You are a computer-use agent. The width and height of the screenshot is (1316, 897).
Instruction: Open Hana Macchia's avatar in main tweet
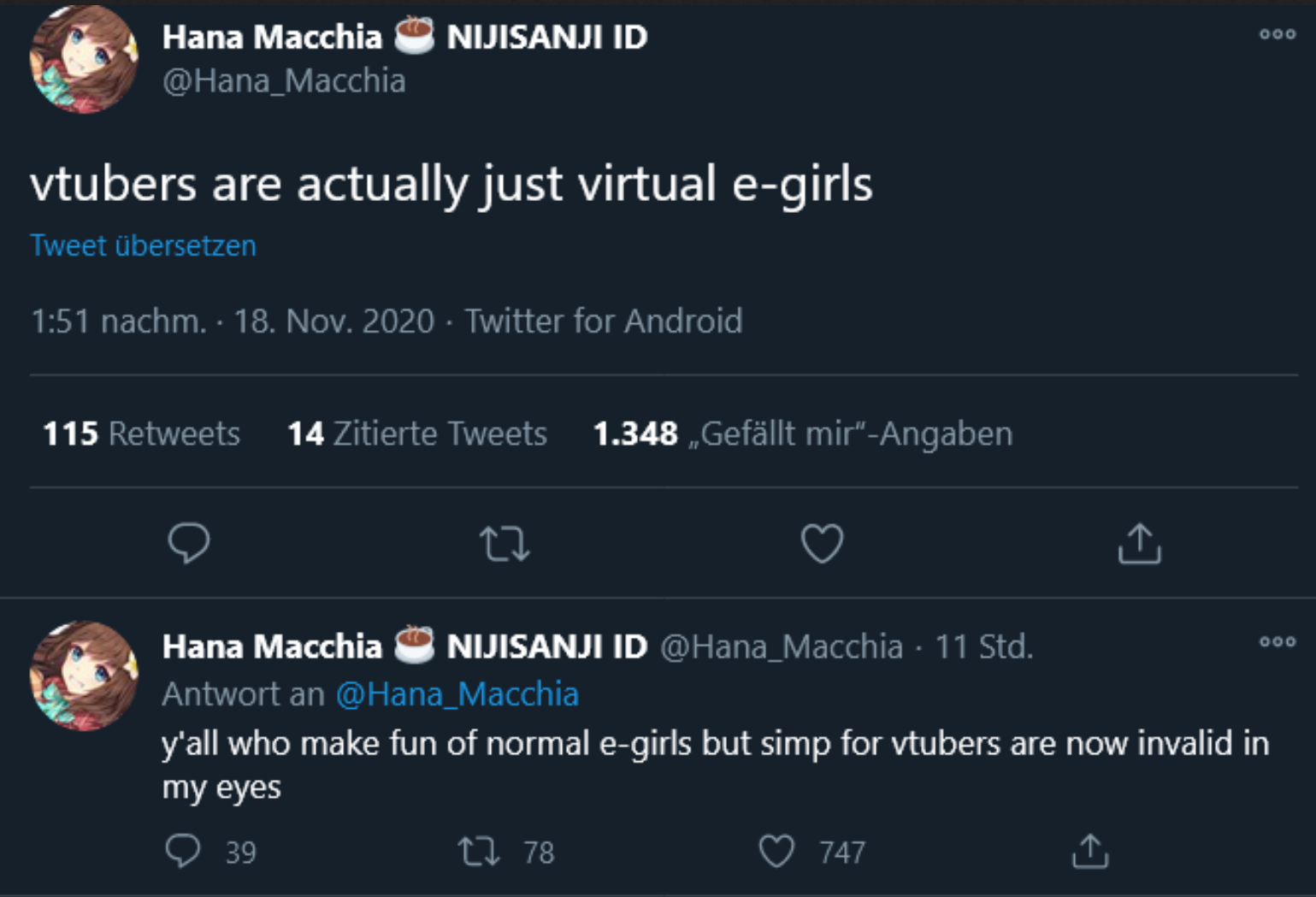(x=83, y=60)
